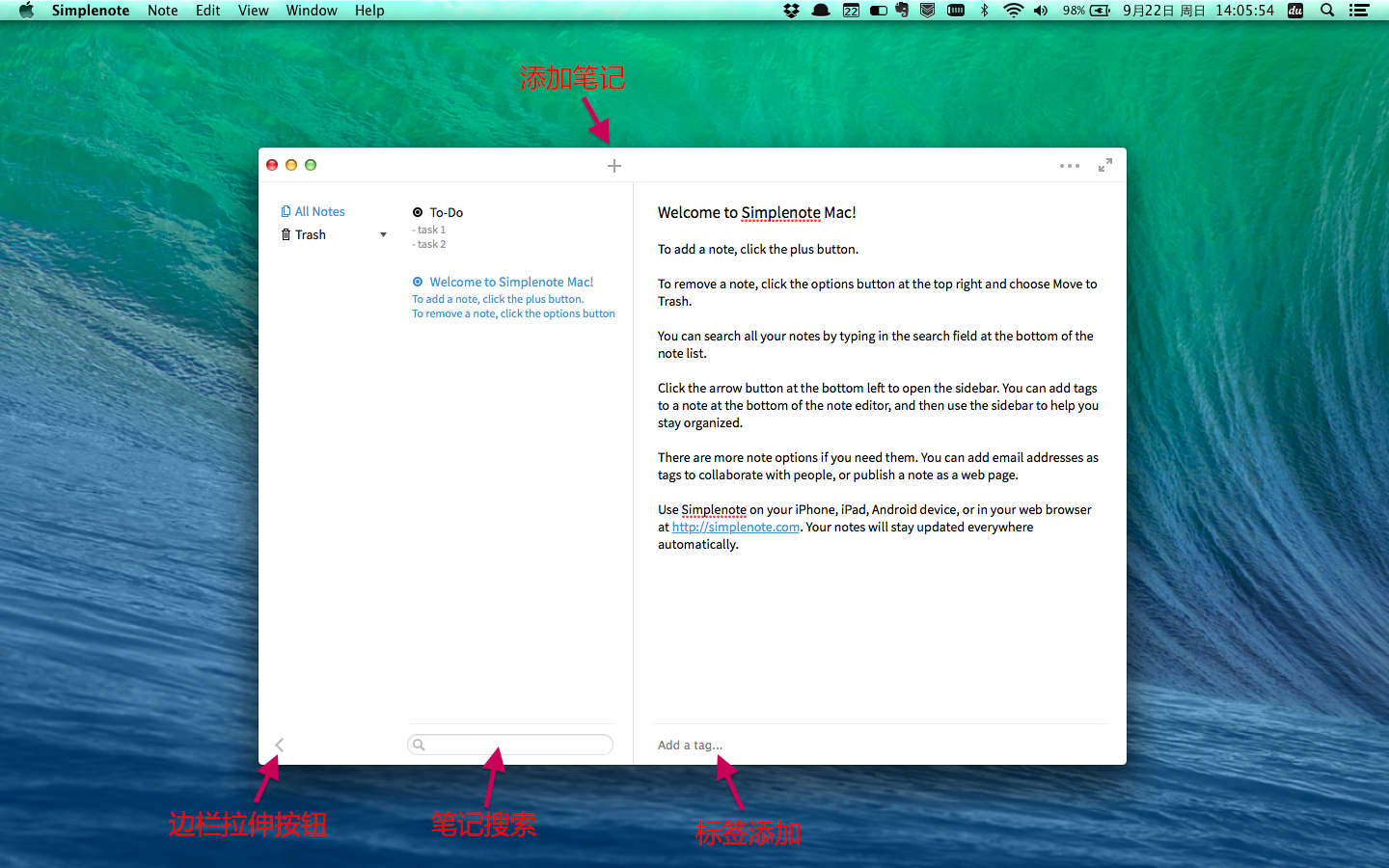The width and height of the screenshot is (1389, 868).
Task: Zoom Simplenote window with green button
Action: tap(311, 165)
